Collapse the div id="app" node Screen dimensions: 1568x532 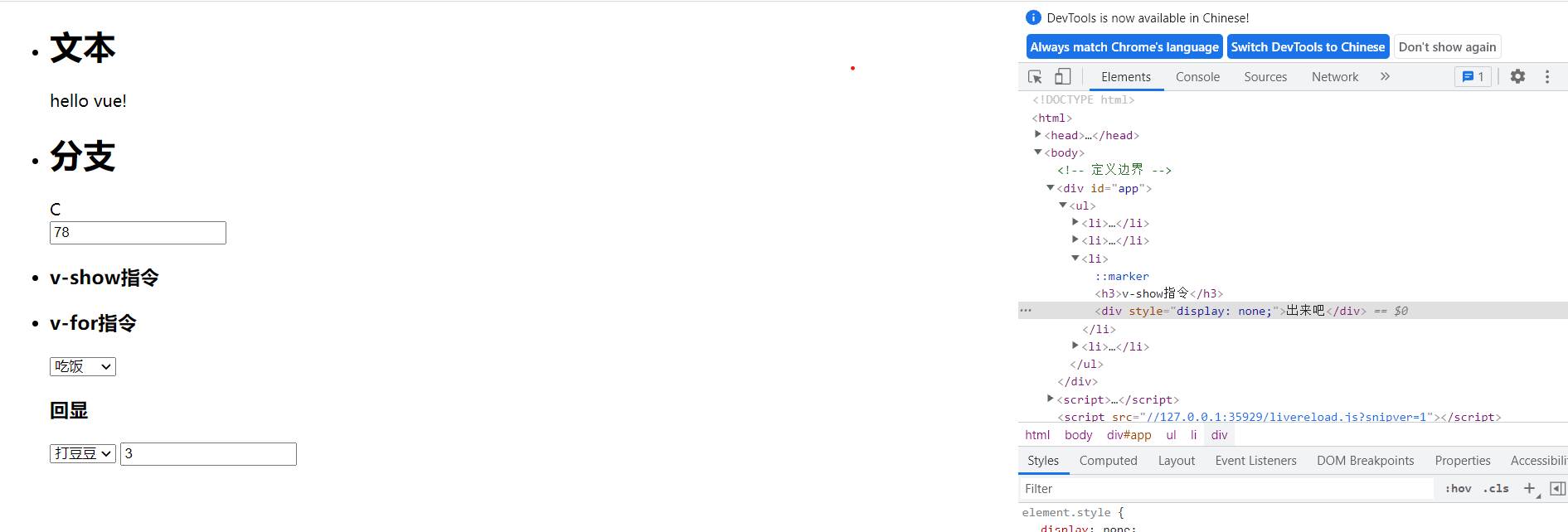[1050, 187]
